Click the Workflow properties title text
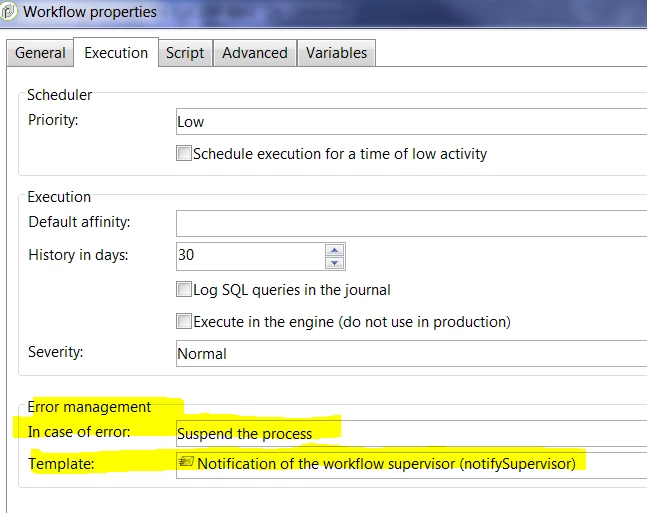 [x=90, y=12]
